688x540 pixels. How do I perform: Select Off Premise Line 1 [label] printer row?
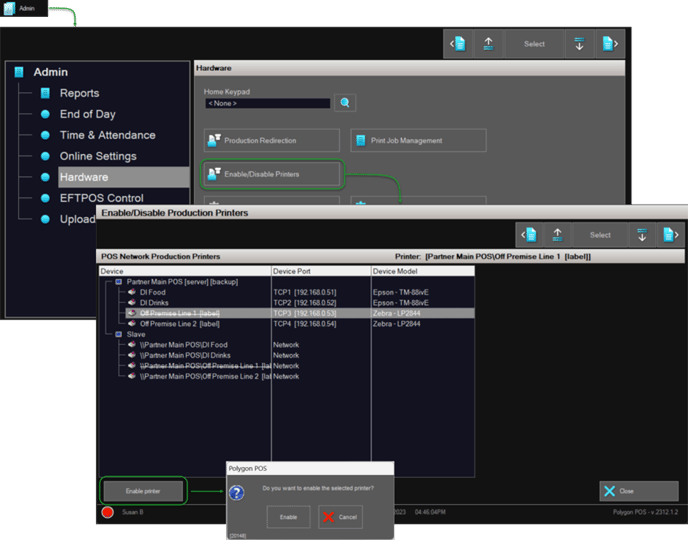(300, 313)
